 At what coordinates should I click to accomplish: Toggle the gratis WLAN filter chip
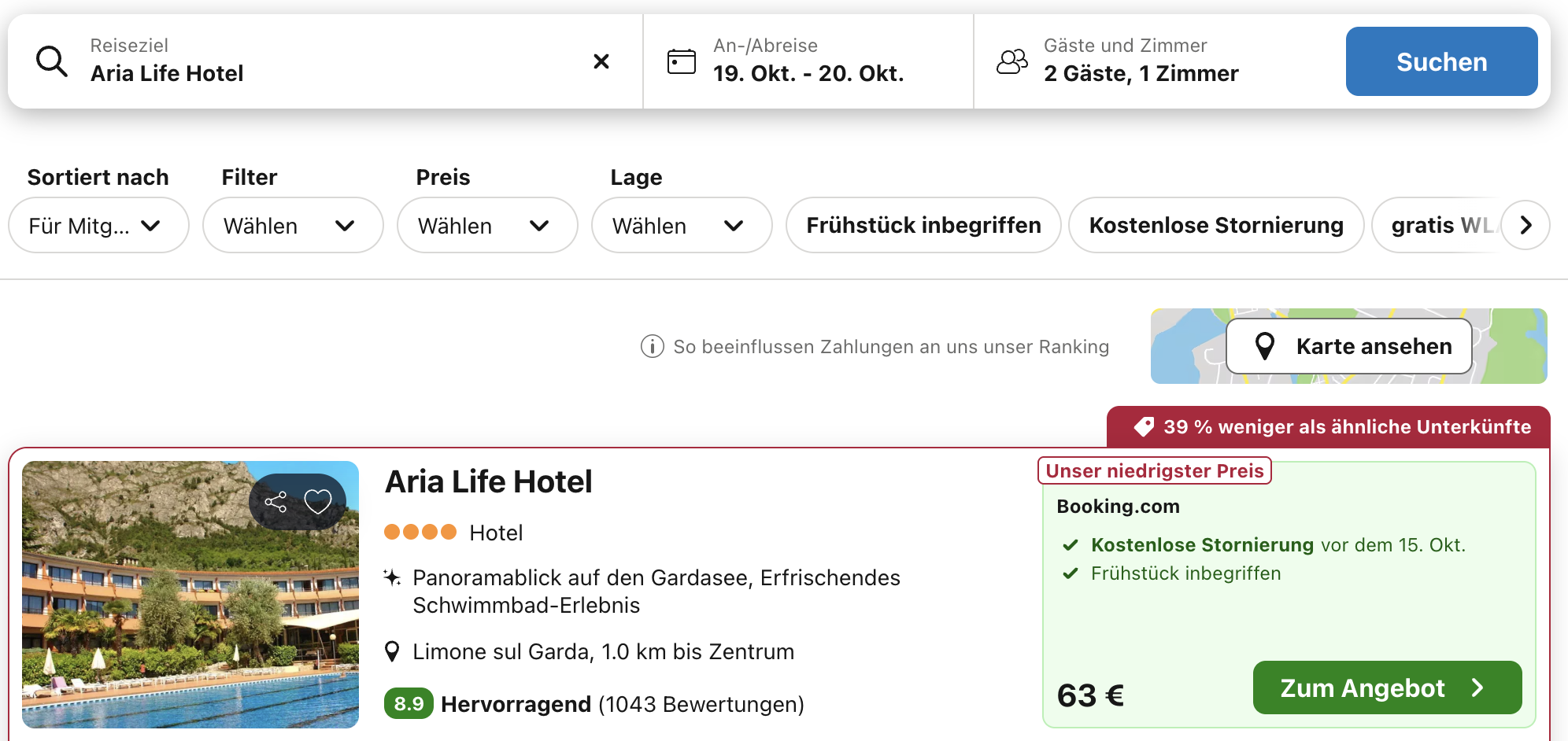tap(1434, 226)
